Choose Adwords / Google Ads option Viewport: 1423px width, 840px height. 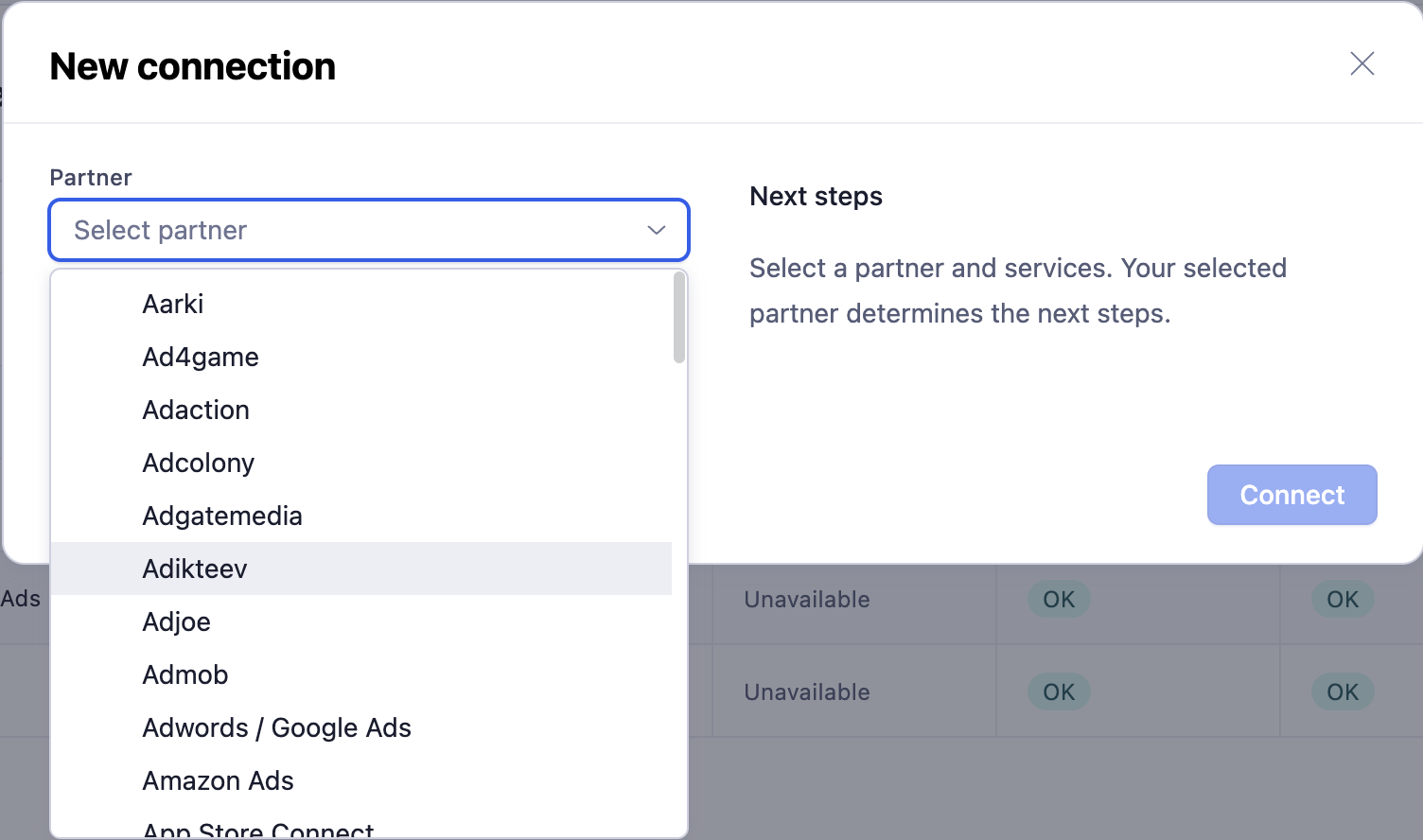click(x=276, y=727)
